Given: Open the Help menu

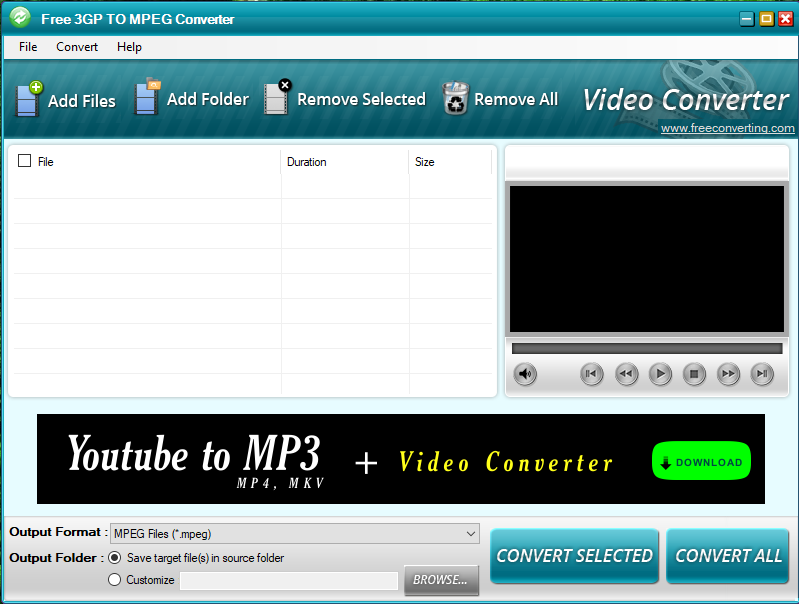Looking at the screenshot, I should [x=129, y=47].
